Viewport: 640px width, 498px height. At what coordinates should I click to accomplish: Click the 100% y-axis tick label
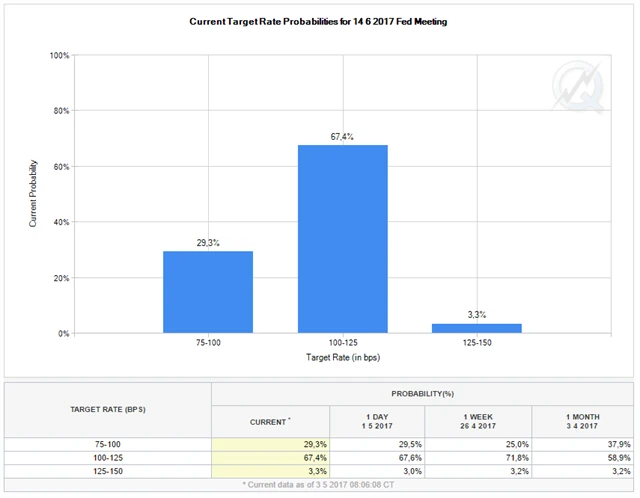tap(58, 55)
